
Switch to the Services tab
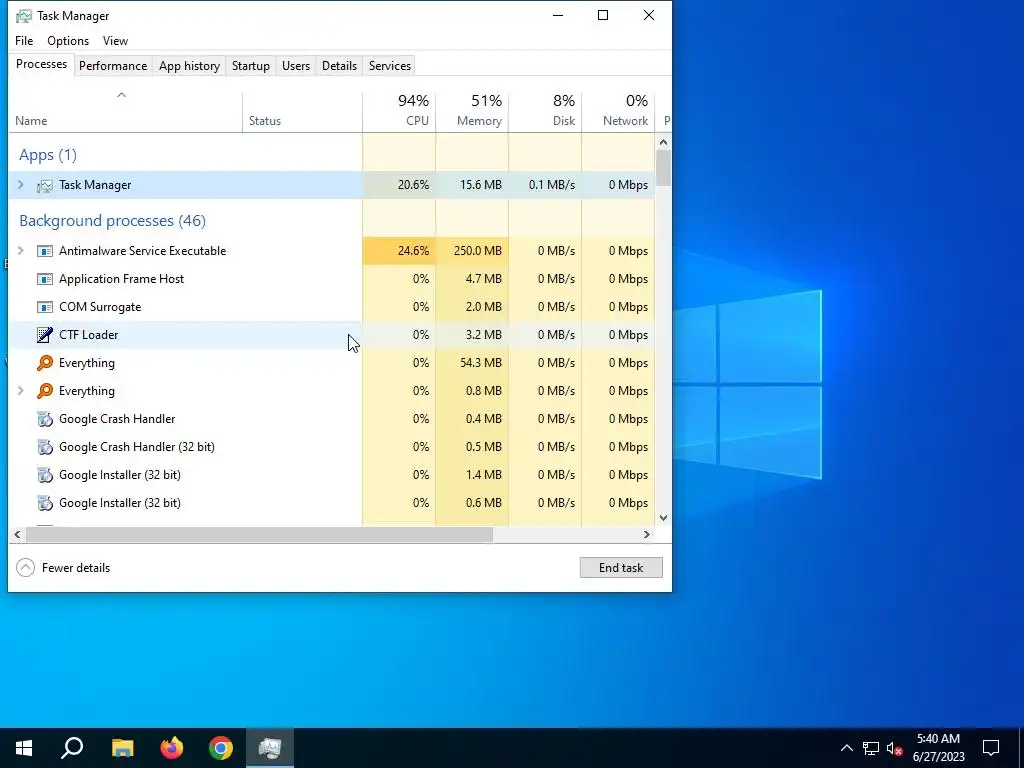pos(390,66)
